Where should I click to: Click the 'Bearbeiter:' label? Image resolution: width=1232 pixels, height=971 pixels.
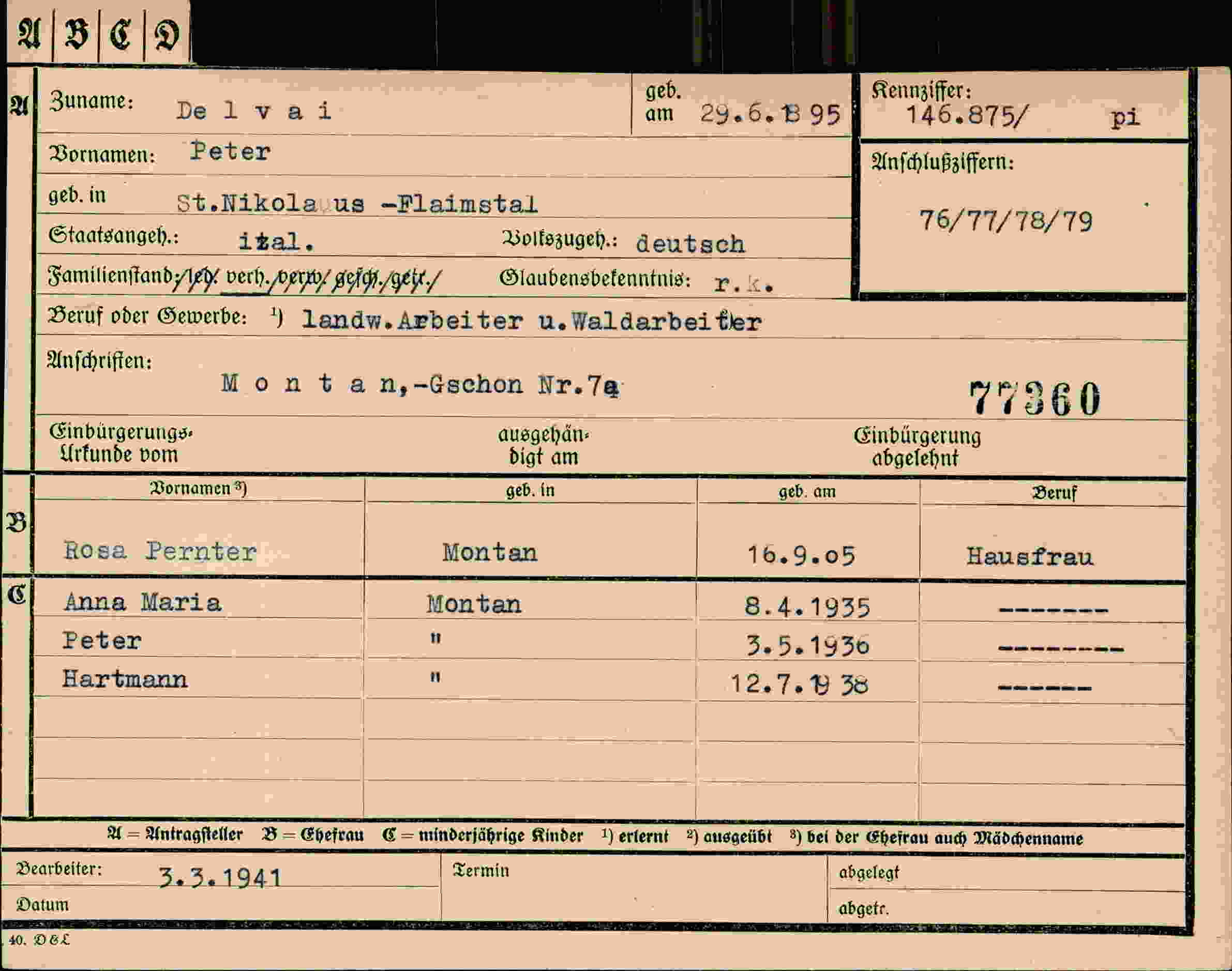pyautogui.click(x=59, y=869)
